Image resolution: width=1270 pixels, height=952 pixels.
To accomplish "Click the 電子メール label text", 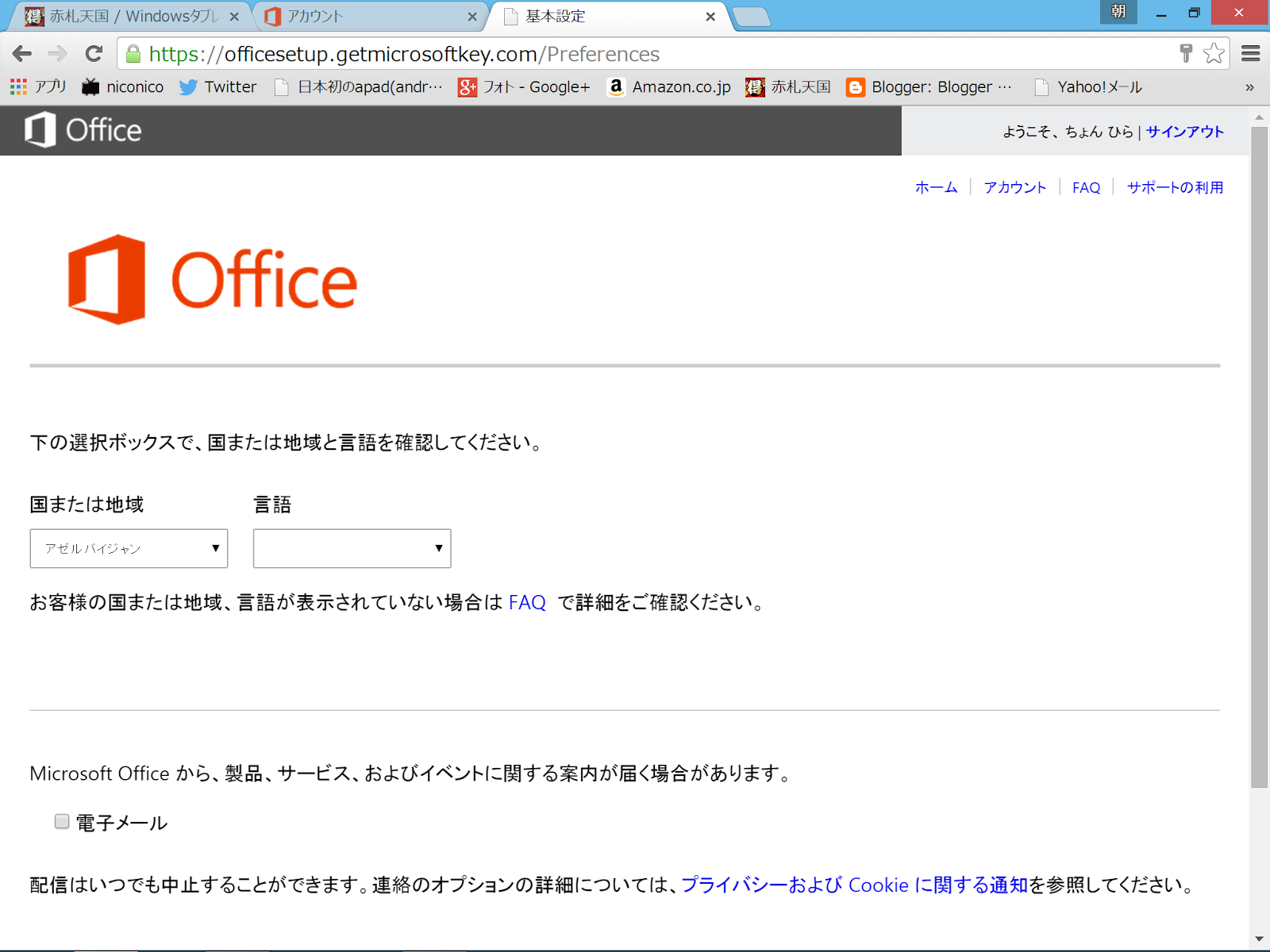I will click(x=121, y=823).
